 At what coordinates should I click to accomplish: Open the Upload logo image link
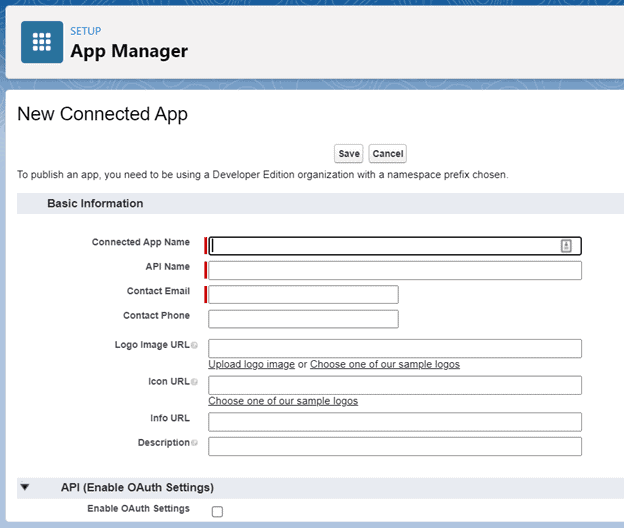[252, 364]
